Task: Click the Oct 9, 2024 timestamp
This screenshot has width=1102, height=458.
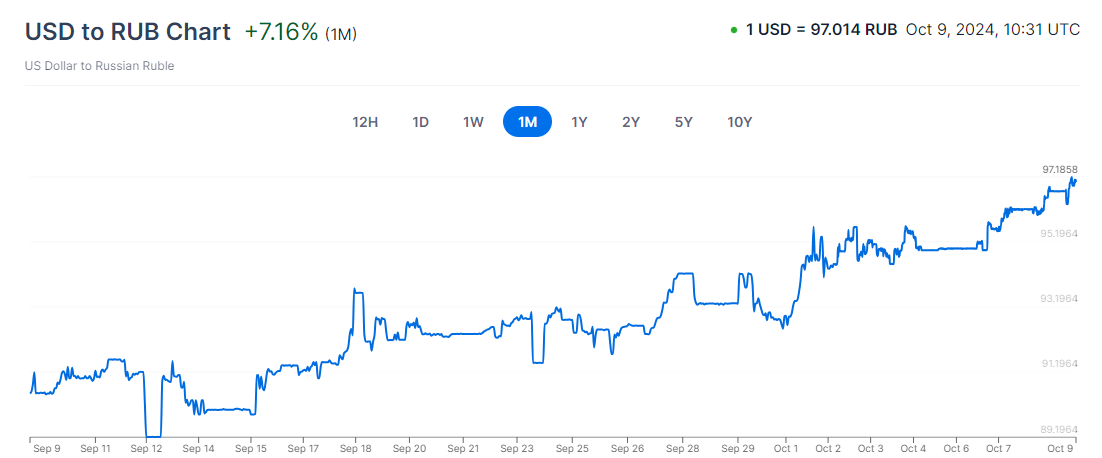Action: point(992,30)
